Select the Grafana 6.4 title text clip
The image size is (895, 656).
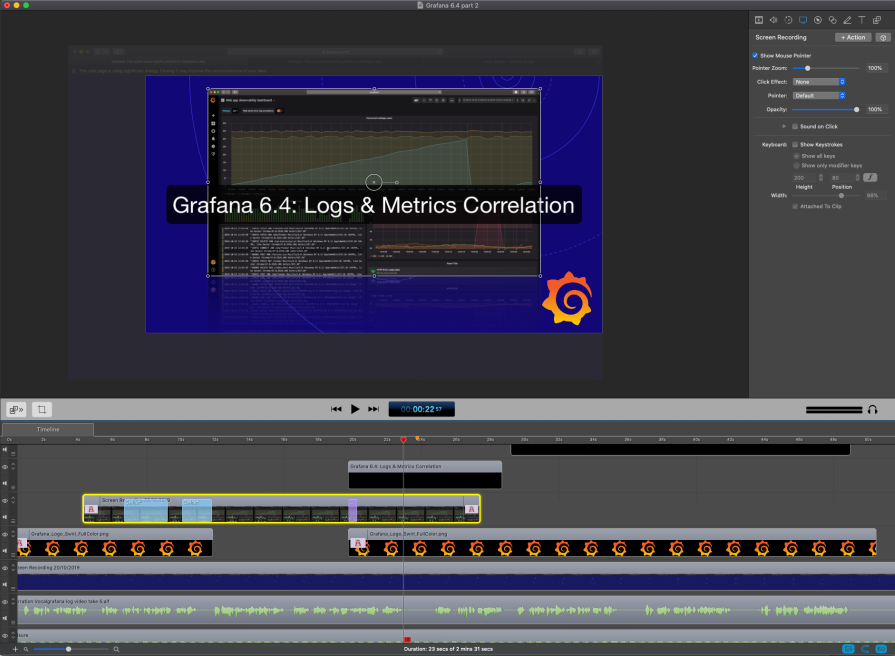pos(425,474)
